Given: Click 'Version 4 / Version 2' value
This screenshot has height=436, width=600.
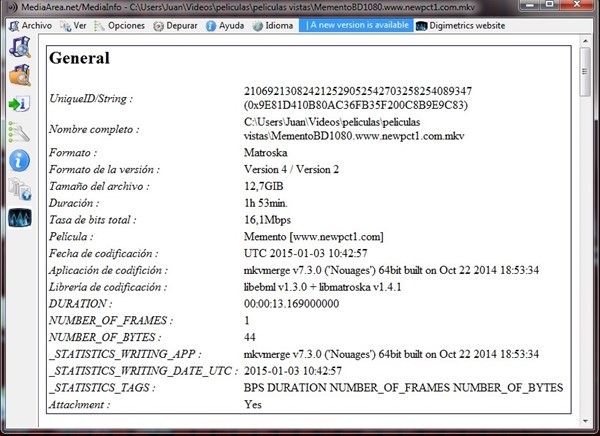Looking at the screenshot, I should (x=291, y=170).
